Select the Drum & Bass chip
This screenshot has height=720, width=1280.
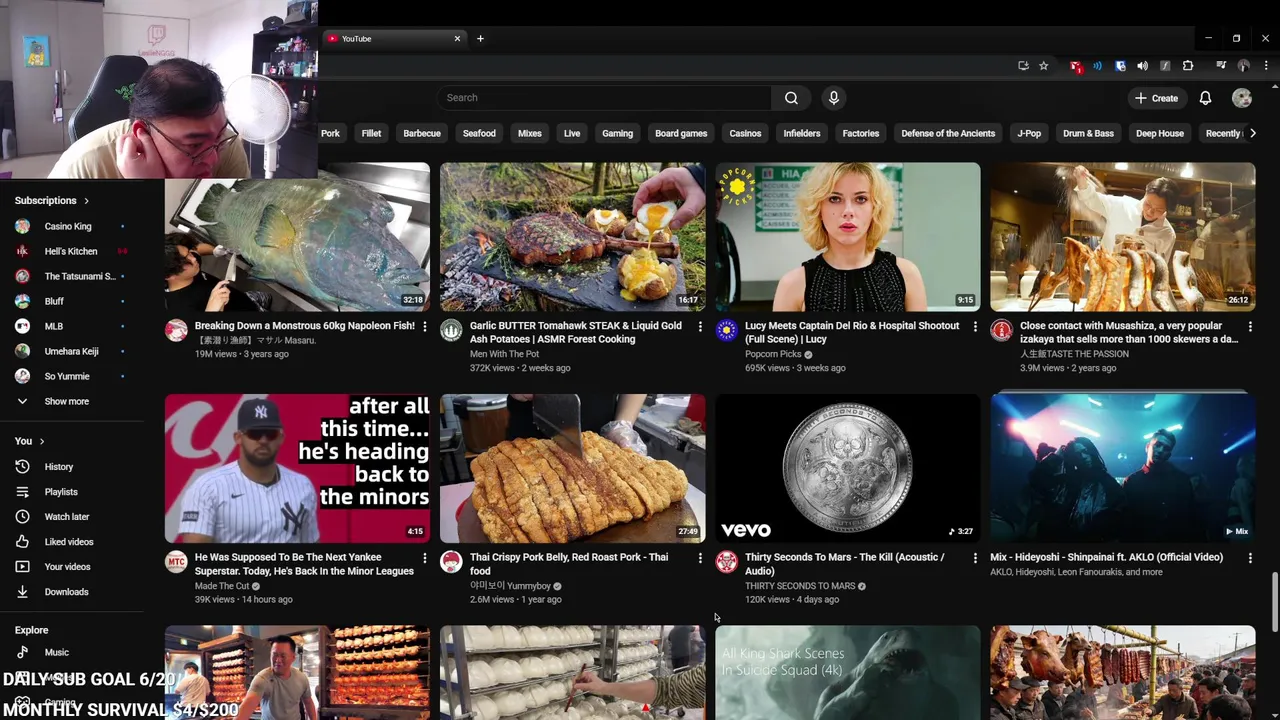click(x=1088, y=133)
